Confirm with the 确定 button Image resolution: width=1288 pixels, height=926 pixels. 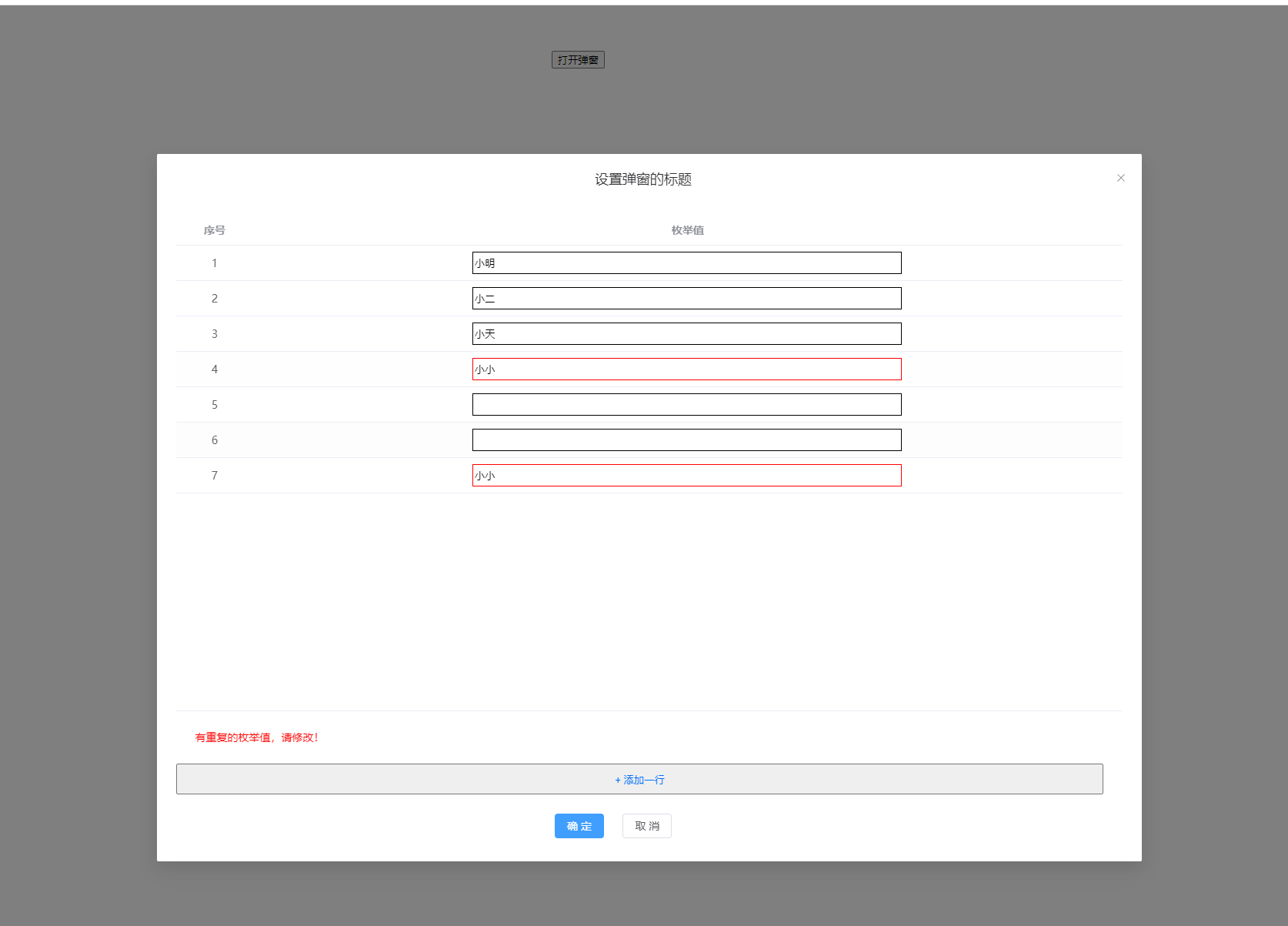tap(579, 826)
